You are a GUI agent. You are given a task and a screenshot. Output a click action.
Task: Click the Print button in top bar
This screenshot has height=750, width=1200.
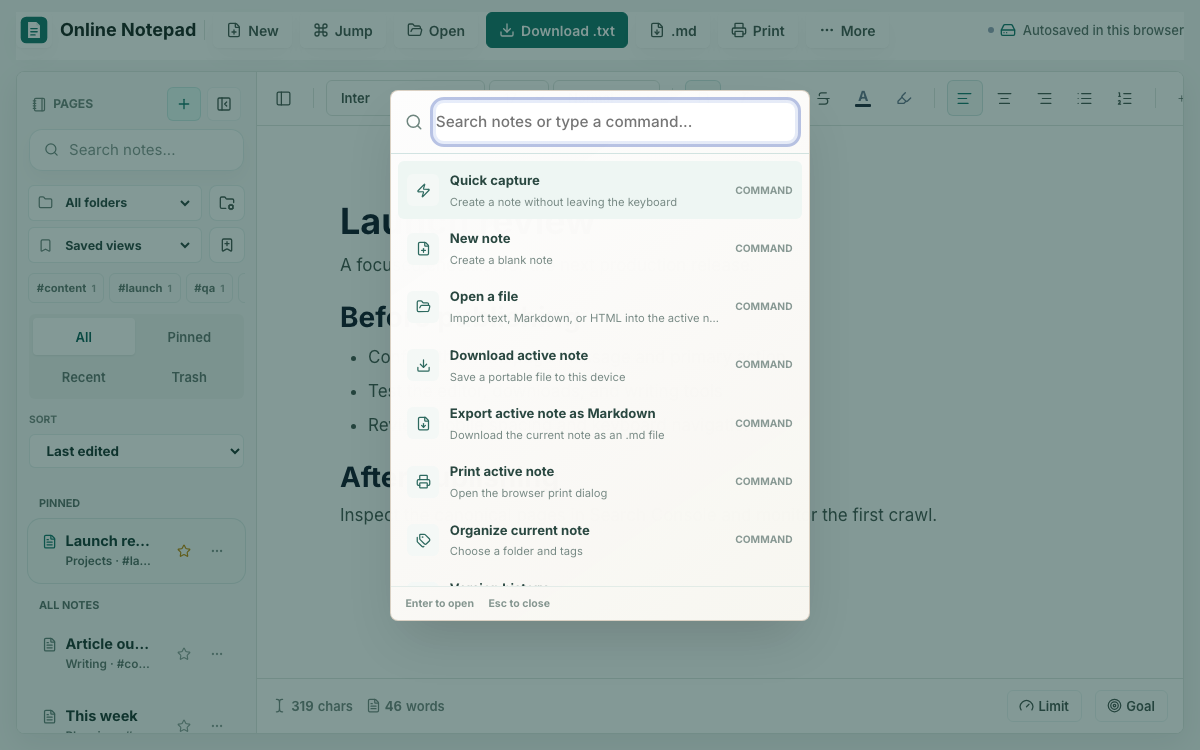coord(758,30)
